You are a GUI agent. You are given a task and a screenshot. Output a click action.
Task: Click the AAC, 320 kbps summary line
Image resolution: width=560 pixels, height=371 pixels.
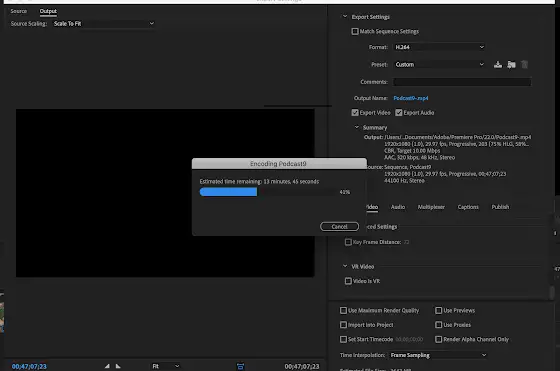tap(419, 157)
